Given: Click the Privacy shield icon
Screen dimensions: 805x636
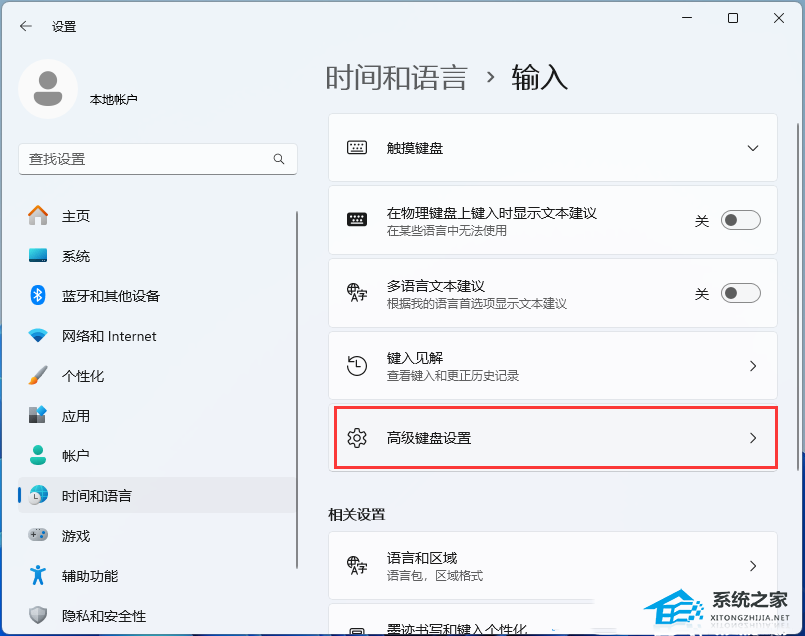Looking at the screenshot, I should coord(38,615).
